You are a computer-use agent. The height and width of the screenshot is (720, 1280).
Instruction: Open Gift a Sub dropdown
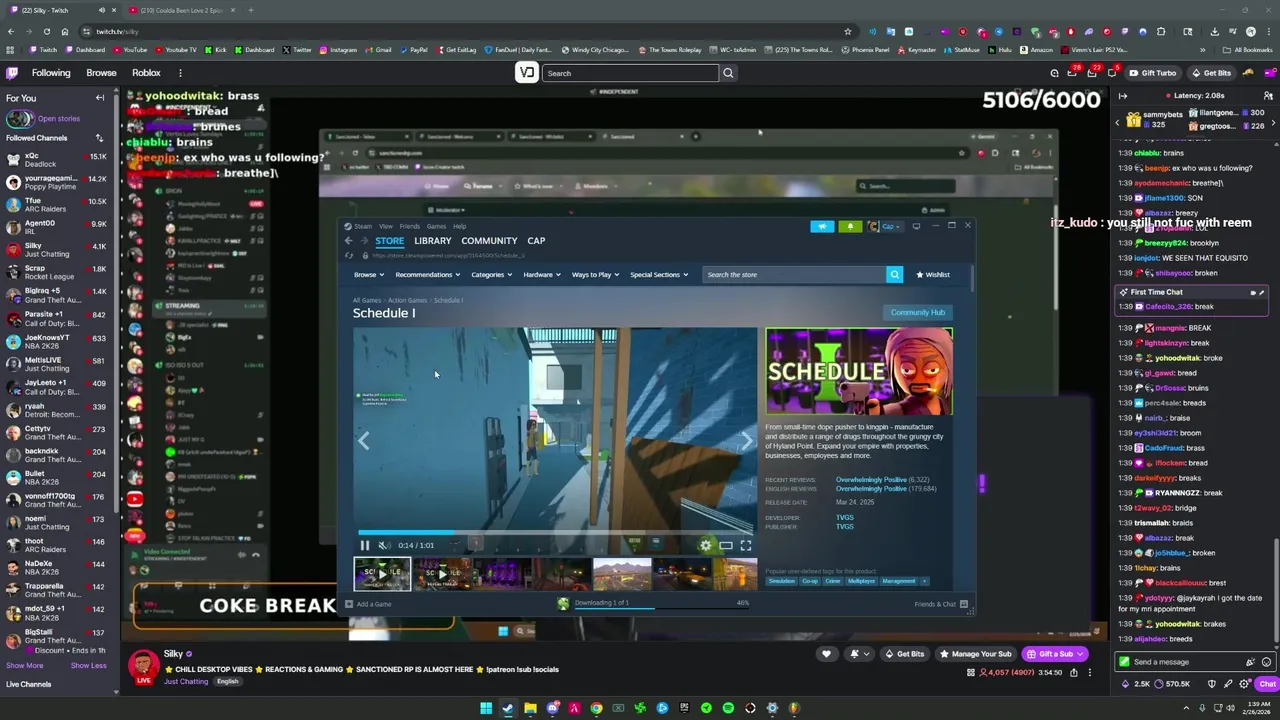pos(1054,654)
